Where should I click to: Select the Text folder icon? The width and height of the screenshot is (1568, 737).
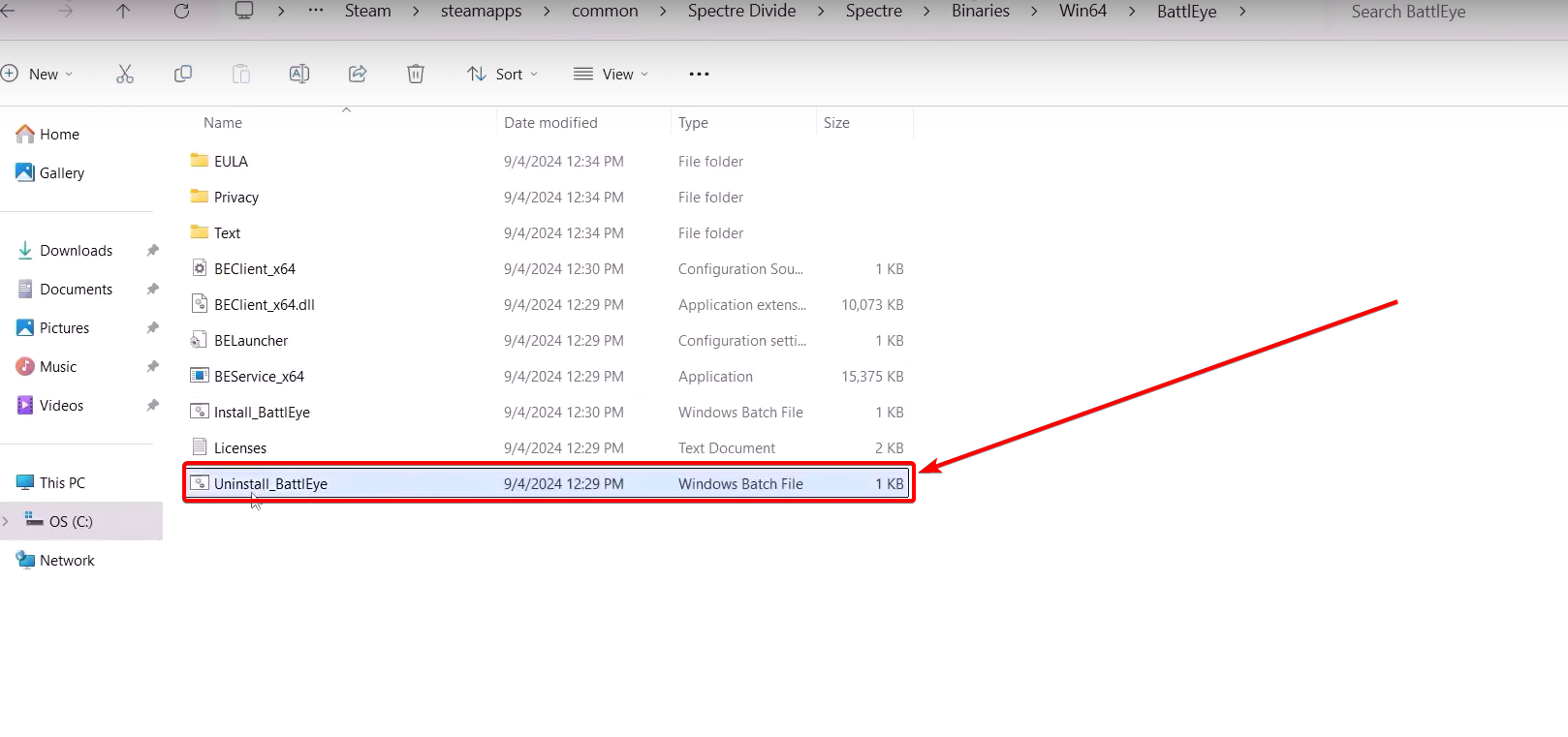(x=200, y=232)
